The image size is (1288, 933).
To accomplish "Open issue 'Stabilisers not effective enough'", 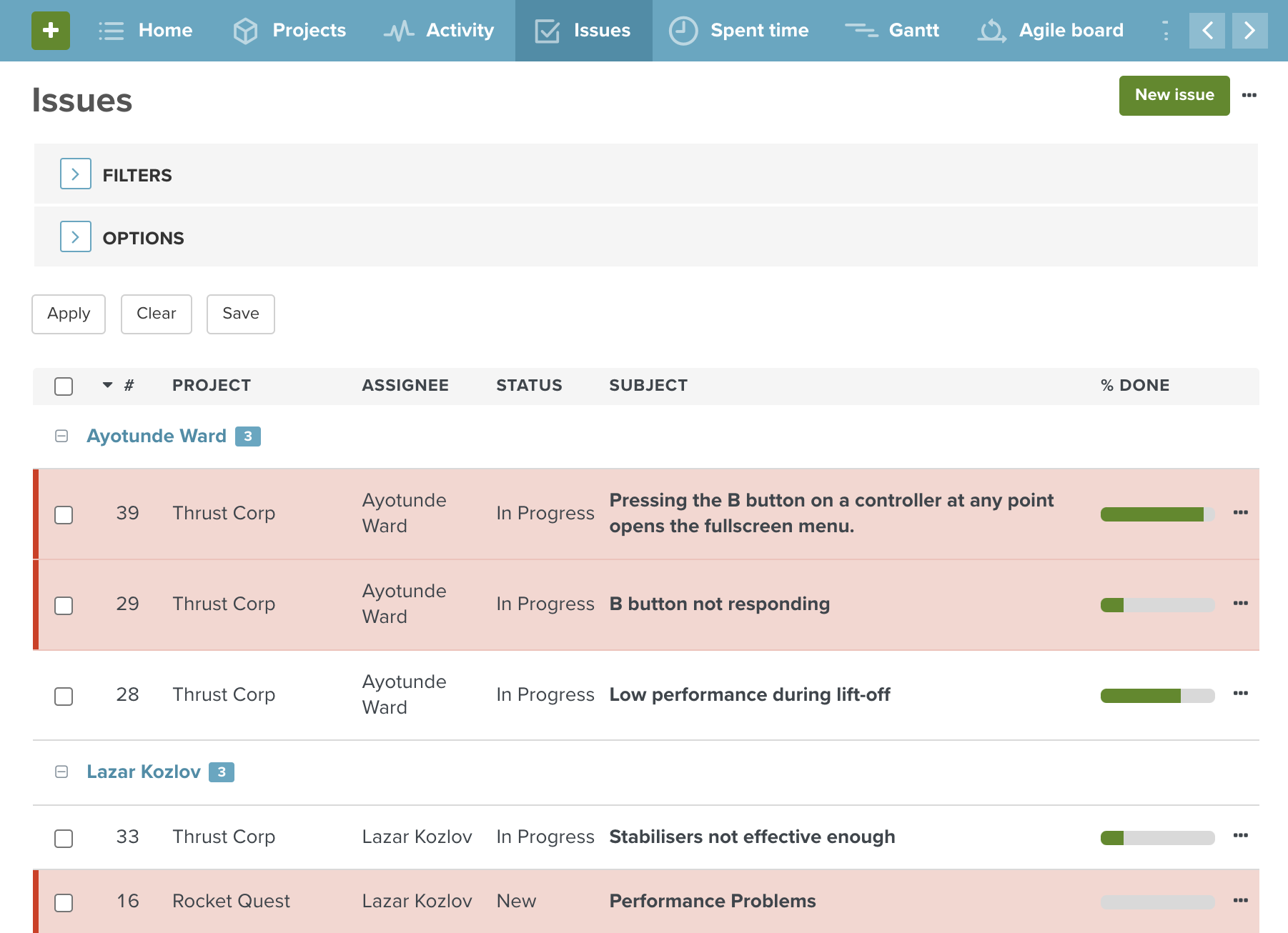I will tap(752, 837).
